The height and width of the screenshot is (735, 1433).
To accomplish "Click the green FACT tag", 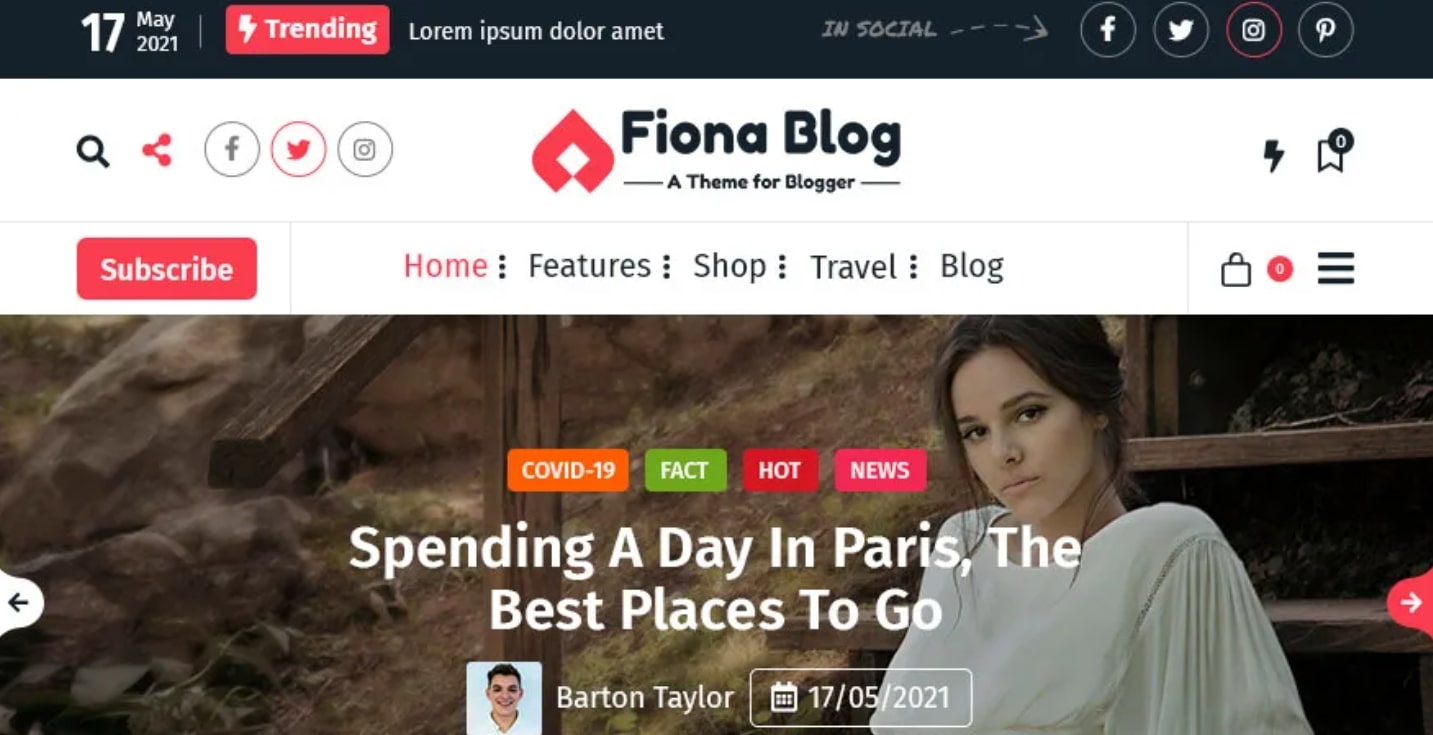I will (685, 470).
